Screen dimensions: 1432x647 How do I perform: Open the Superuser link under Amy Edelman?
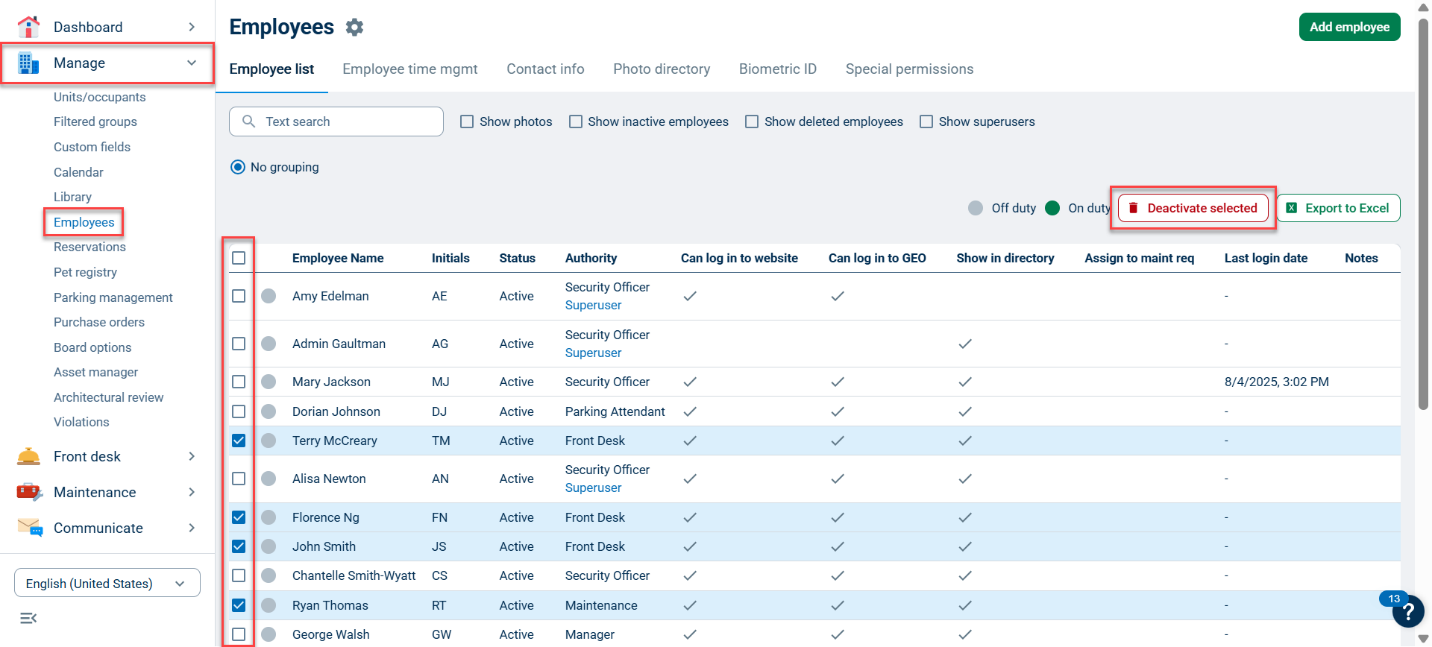593,305
